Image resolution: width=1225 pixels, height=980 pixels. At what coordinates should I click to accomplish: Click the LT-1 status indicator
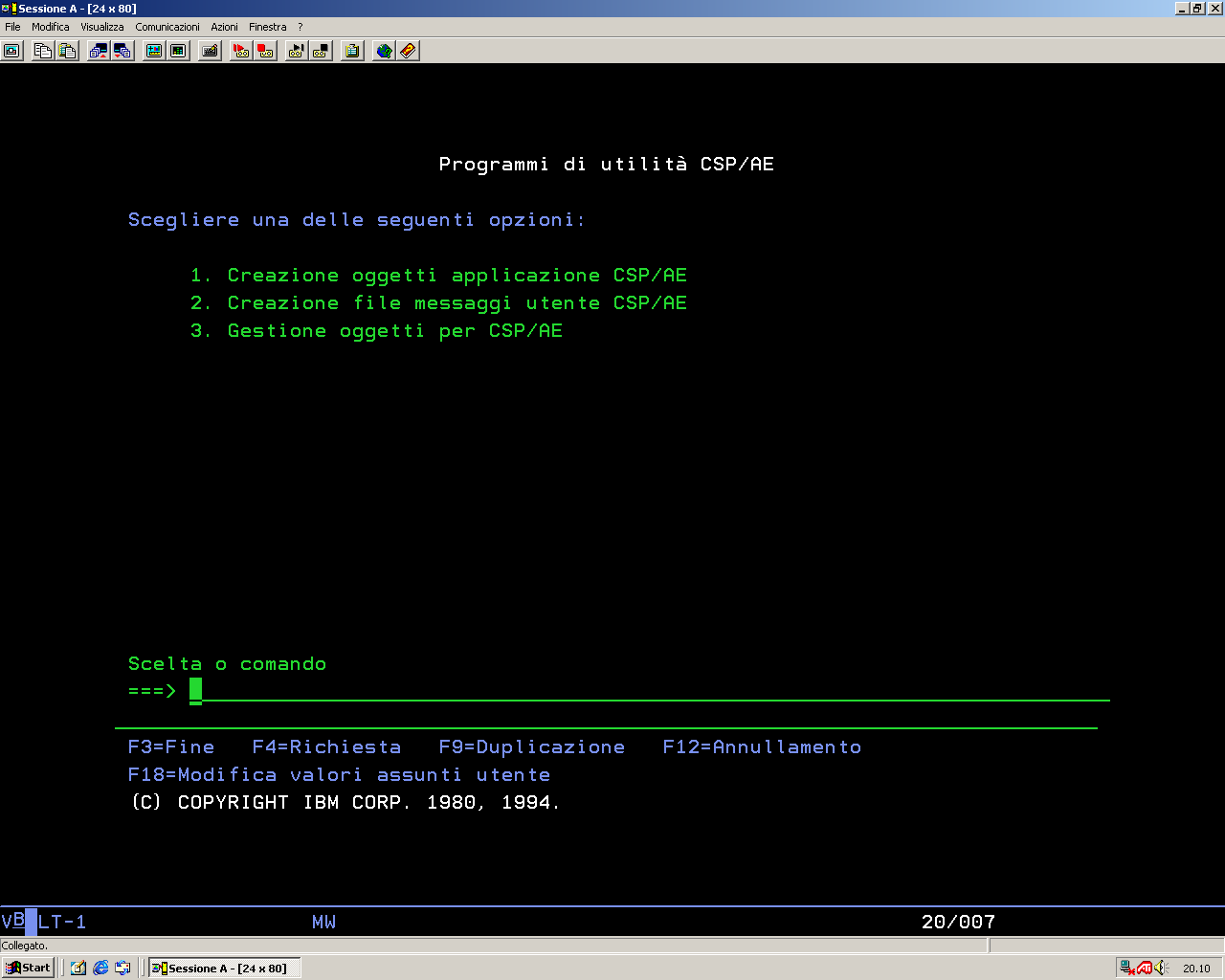tap(62, 923)
